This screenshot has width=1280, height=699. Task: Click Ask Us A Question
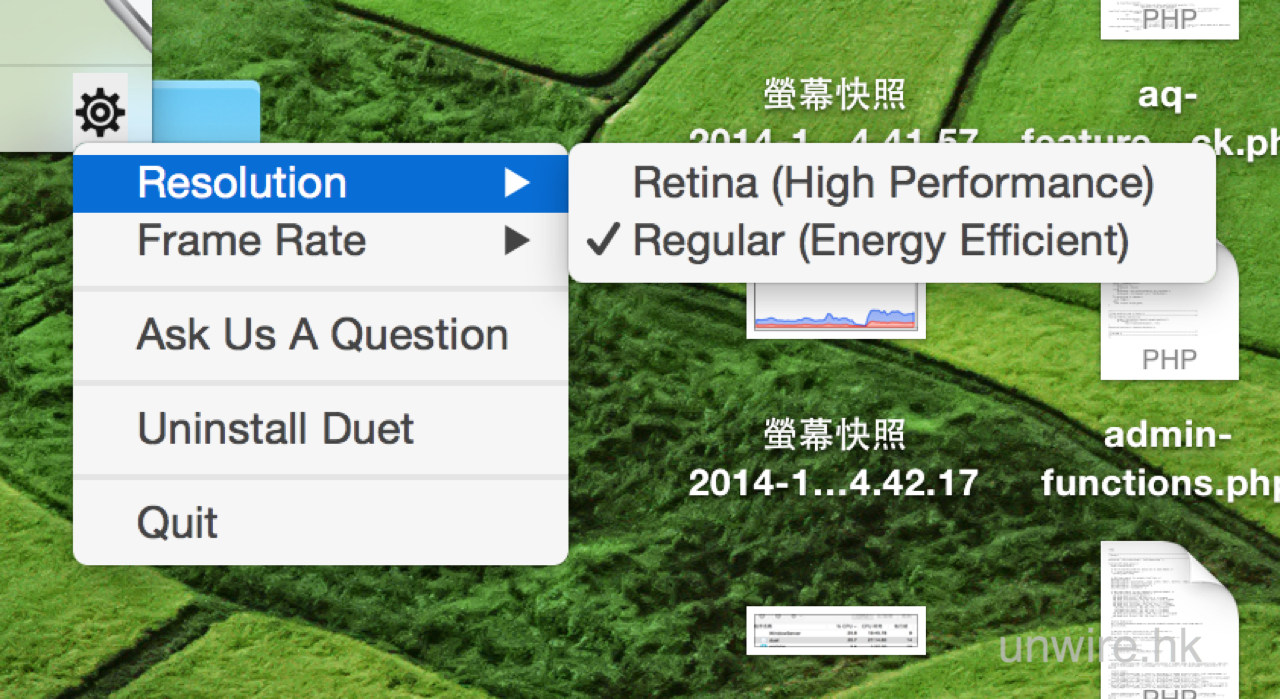click(322, 335)
